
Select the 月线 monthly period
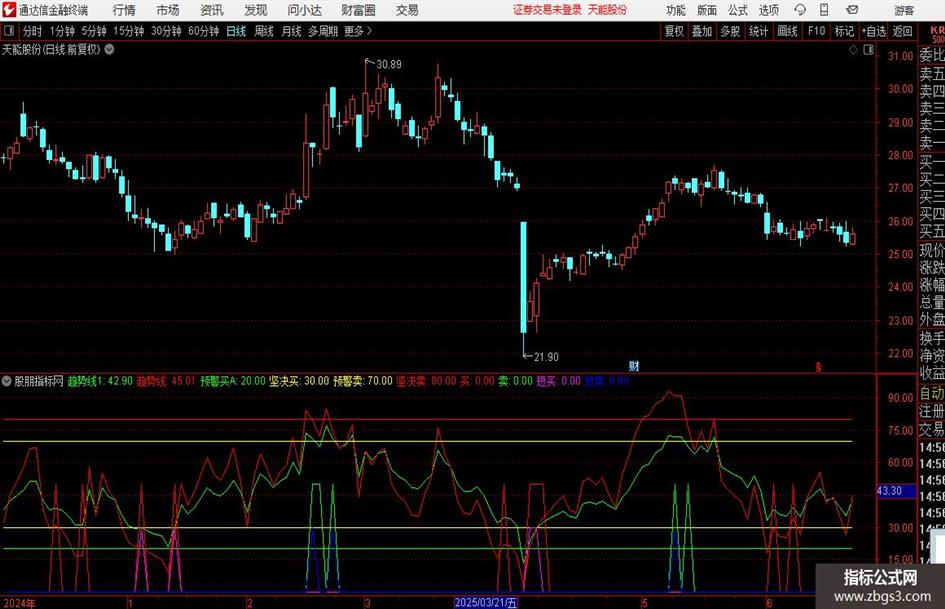291,31
